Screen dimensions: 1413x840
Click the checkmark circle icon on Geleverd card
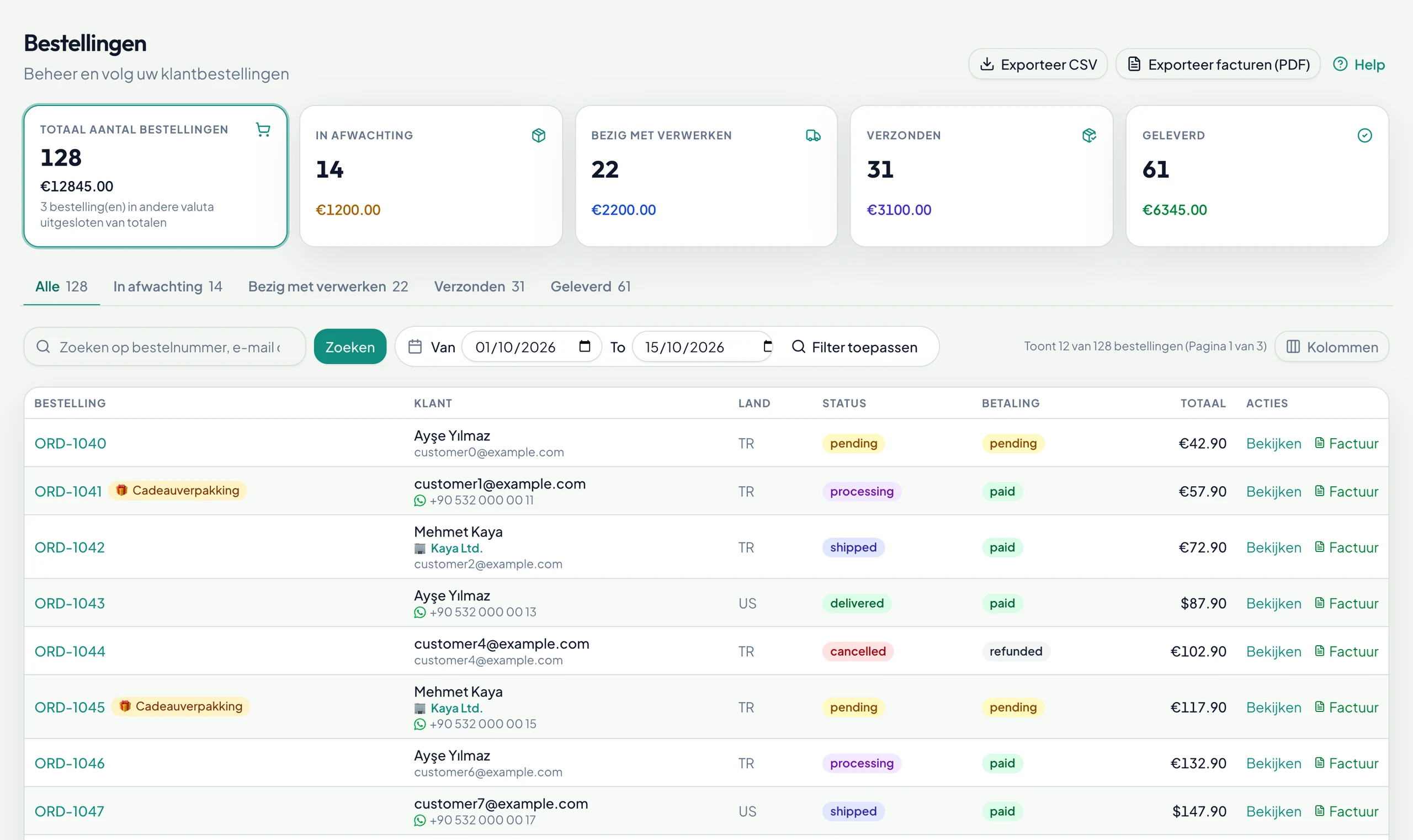click(x=1364, y=135)
